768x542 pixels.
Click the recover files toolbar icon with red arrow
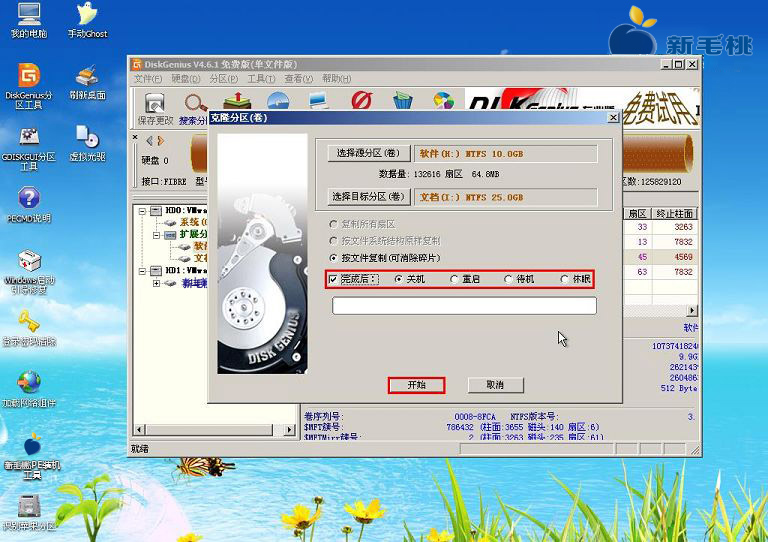coord(237,100)
